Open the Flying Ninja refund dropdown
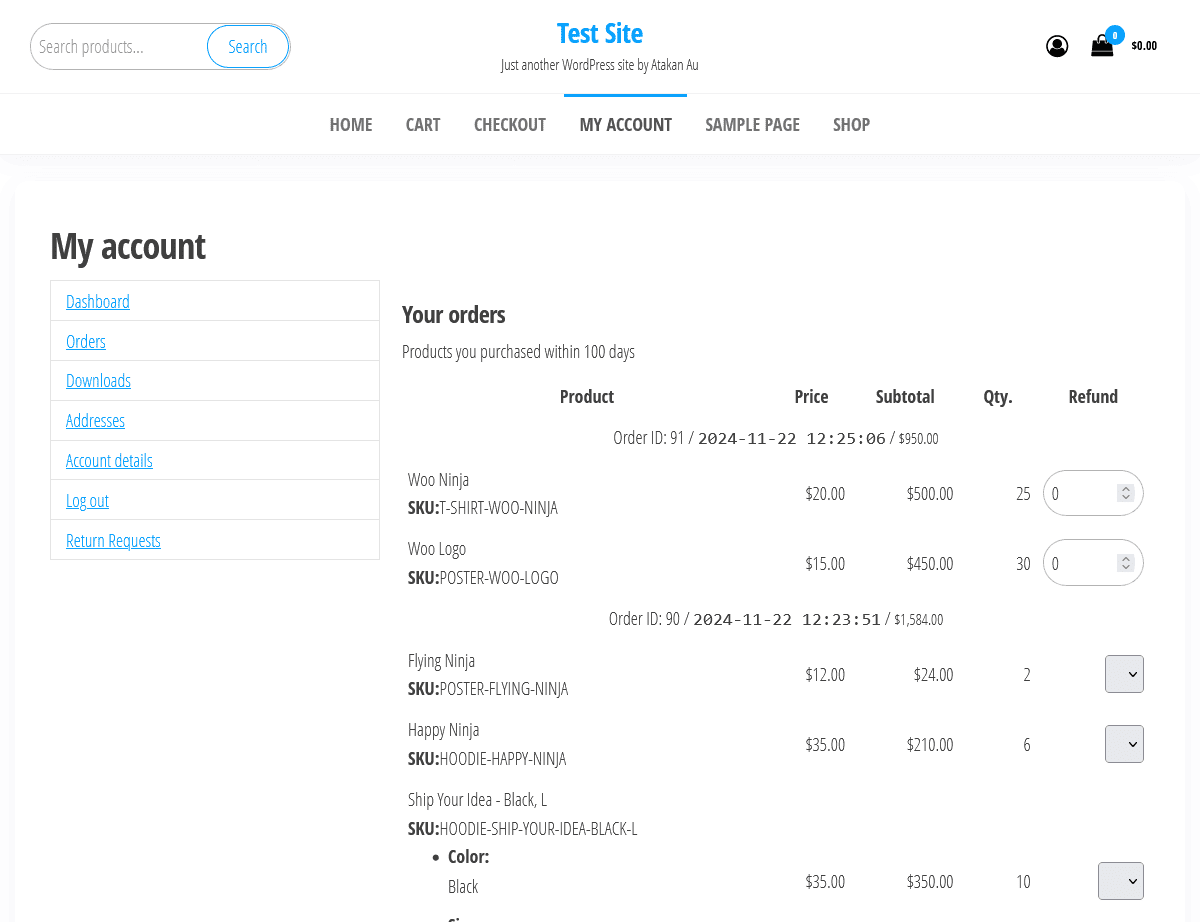Image resolution: width=1200 pixels, height=922 pixels. 1124,674
